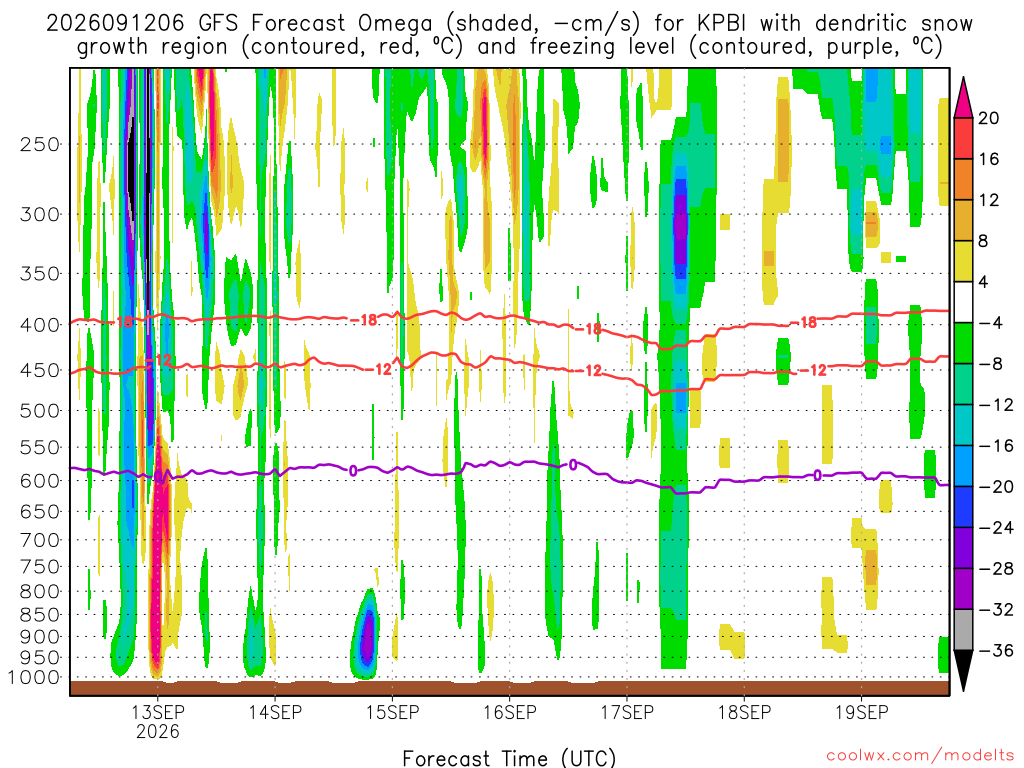Click the gray swatch between -32 and -36
The image size is (1024, 768).
[x=963, y=630]
